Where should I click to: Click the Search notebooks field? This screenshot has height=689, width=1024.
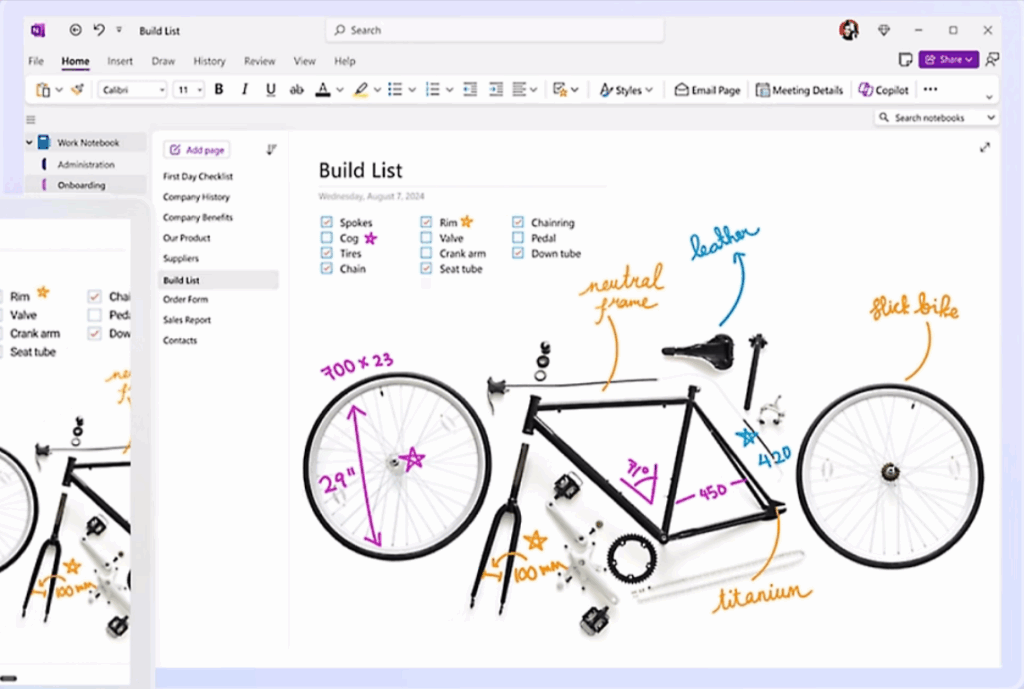pos(935,117)
